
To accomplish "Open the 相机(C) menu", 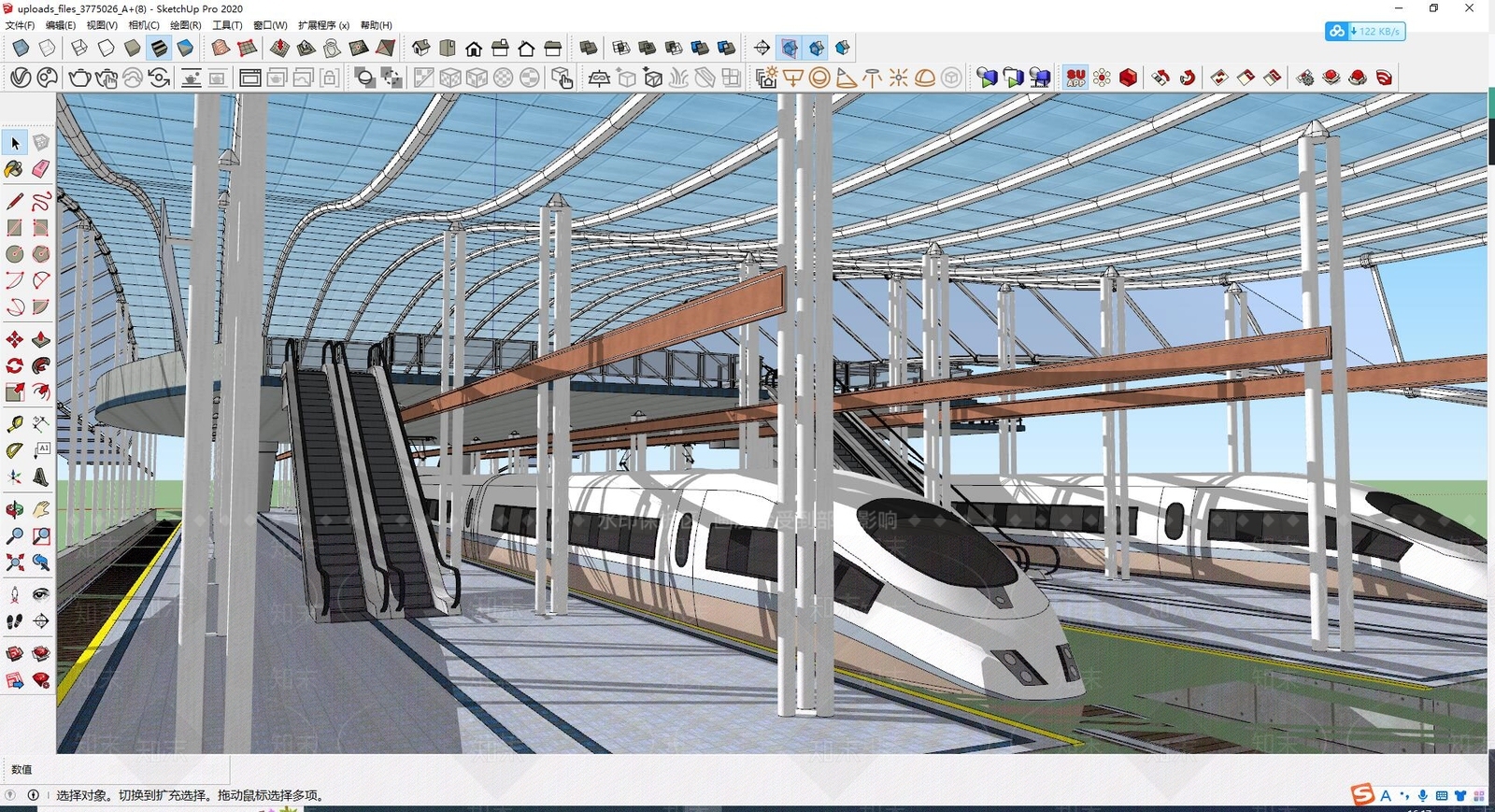I will tap(144, 25).
